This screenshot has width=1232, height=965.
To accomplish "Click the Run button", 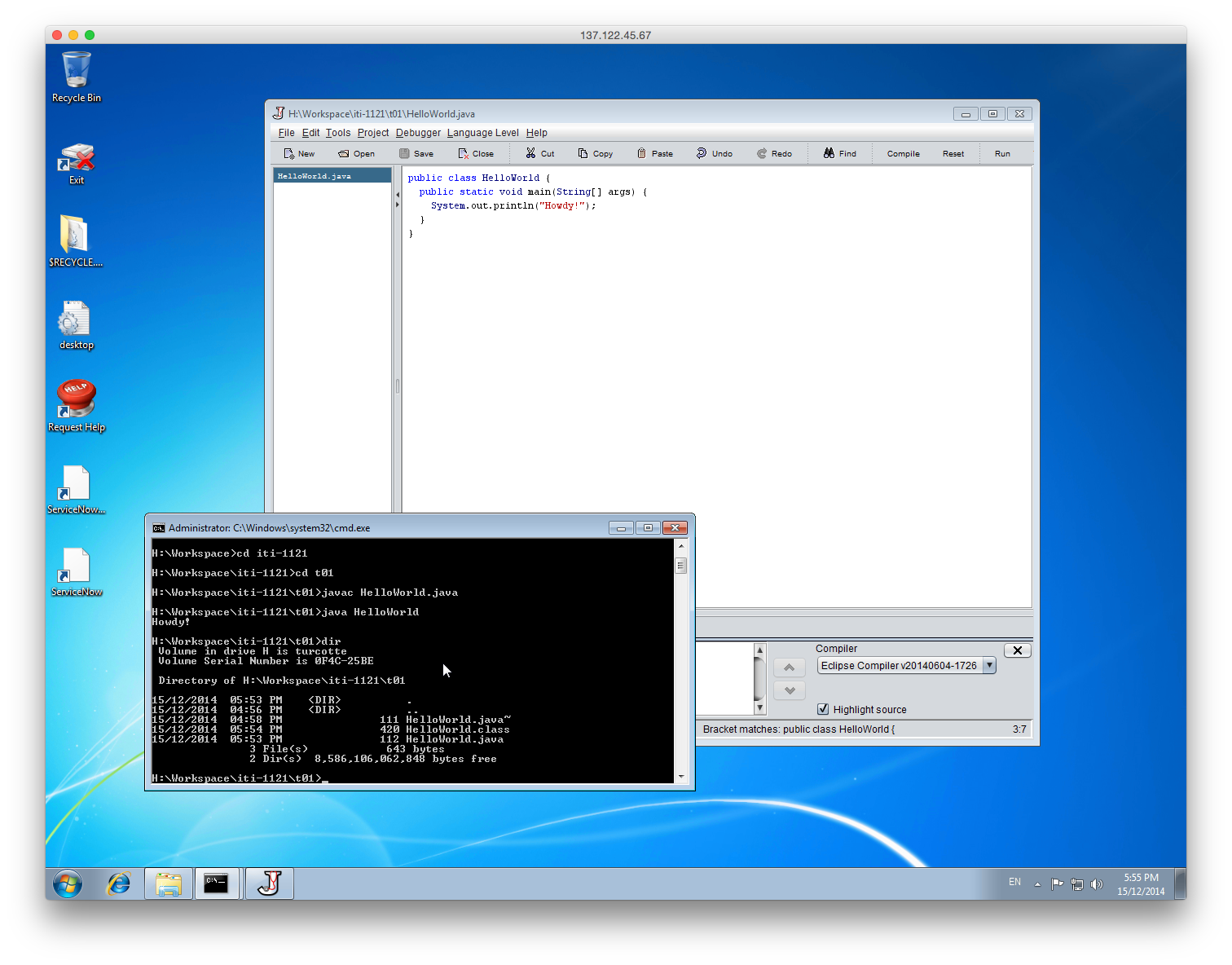I will [1001, 153].
